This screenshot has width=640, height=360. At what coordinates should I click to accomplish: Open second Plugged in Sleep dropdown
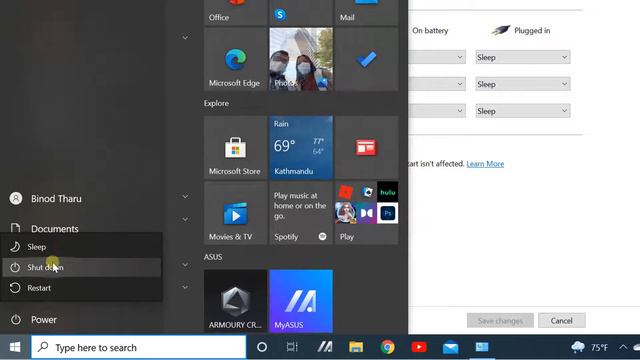[x=523, y=84]
